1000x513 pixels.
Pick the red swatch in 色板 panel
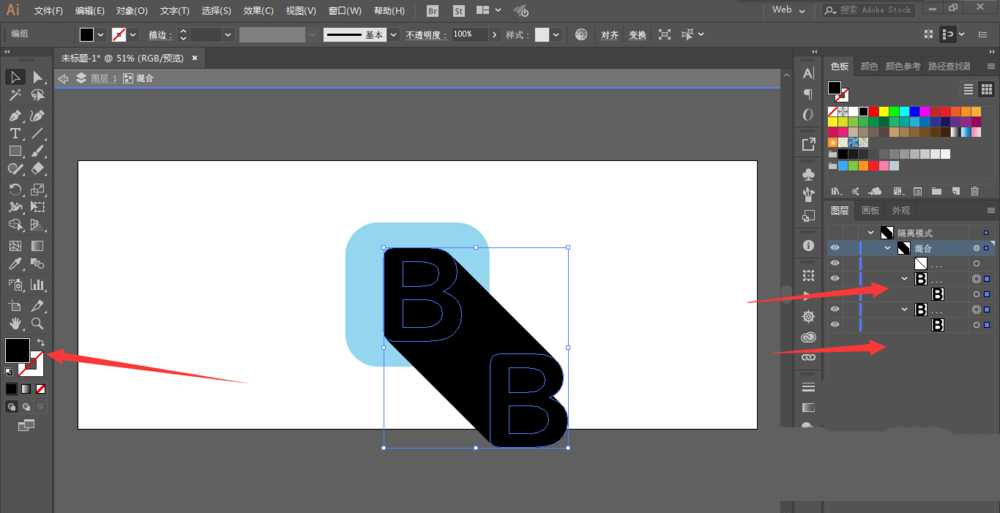[873, 111]
